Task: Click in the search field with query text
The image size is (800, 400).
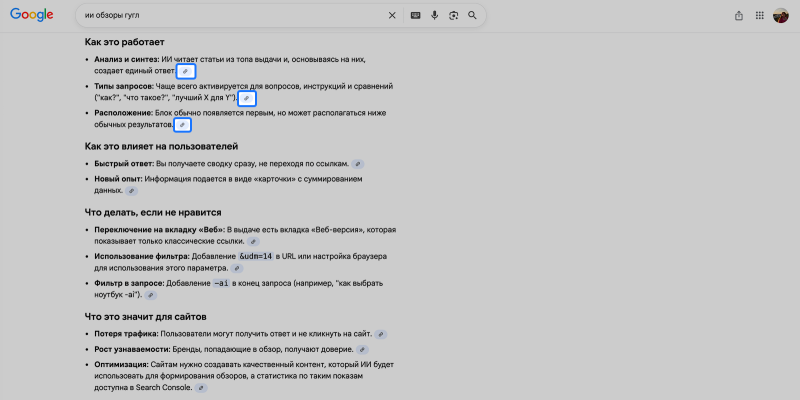Action: click(230, 15)
